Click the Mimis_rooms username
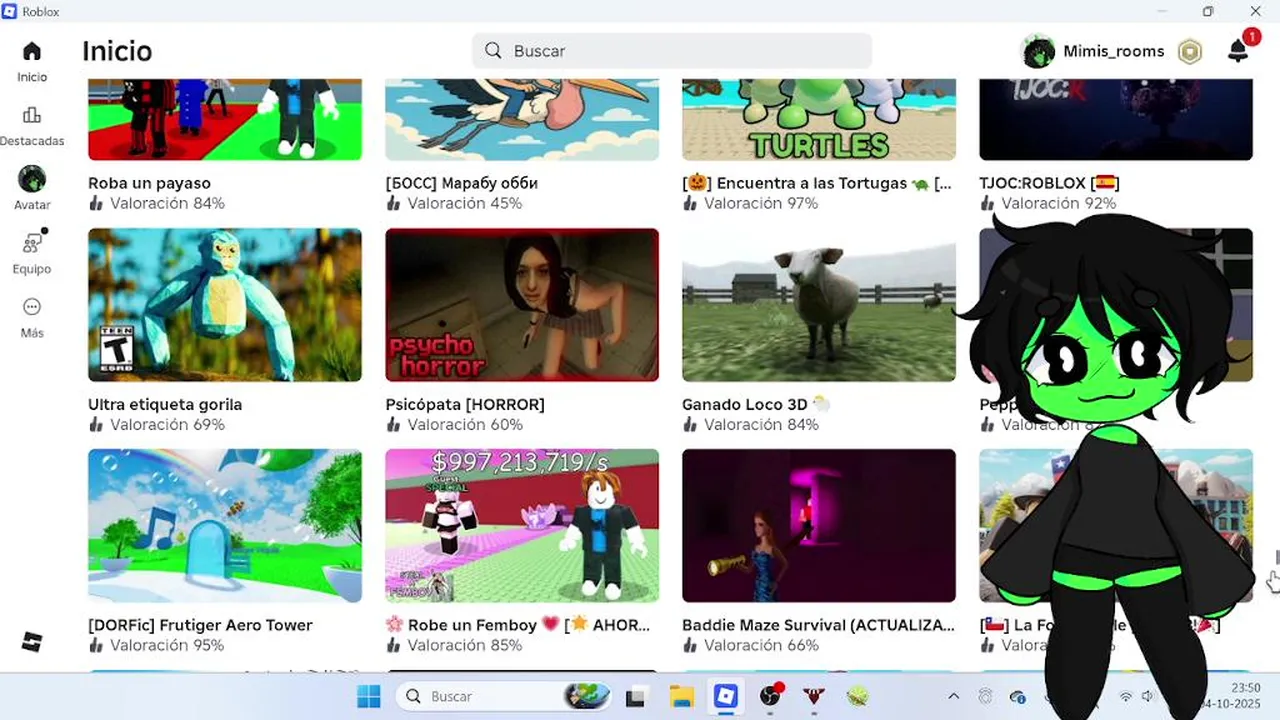Screen dimensions: 1280x720 tap(1114, 51)
